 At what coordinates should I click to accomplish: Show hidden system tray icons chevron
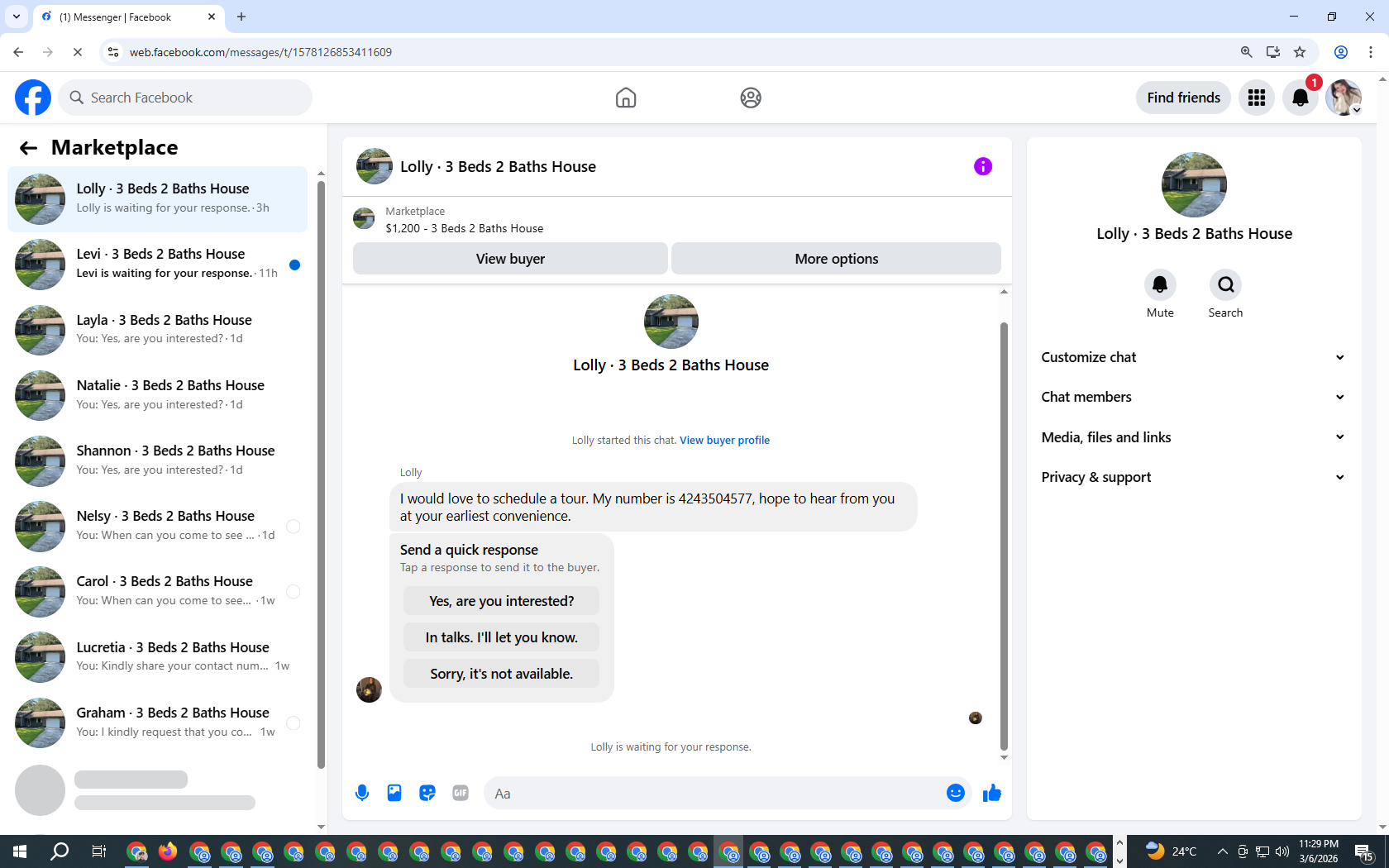coord(1222,851)
